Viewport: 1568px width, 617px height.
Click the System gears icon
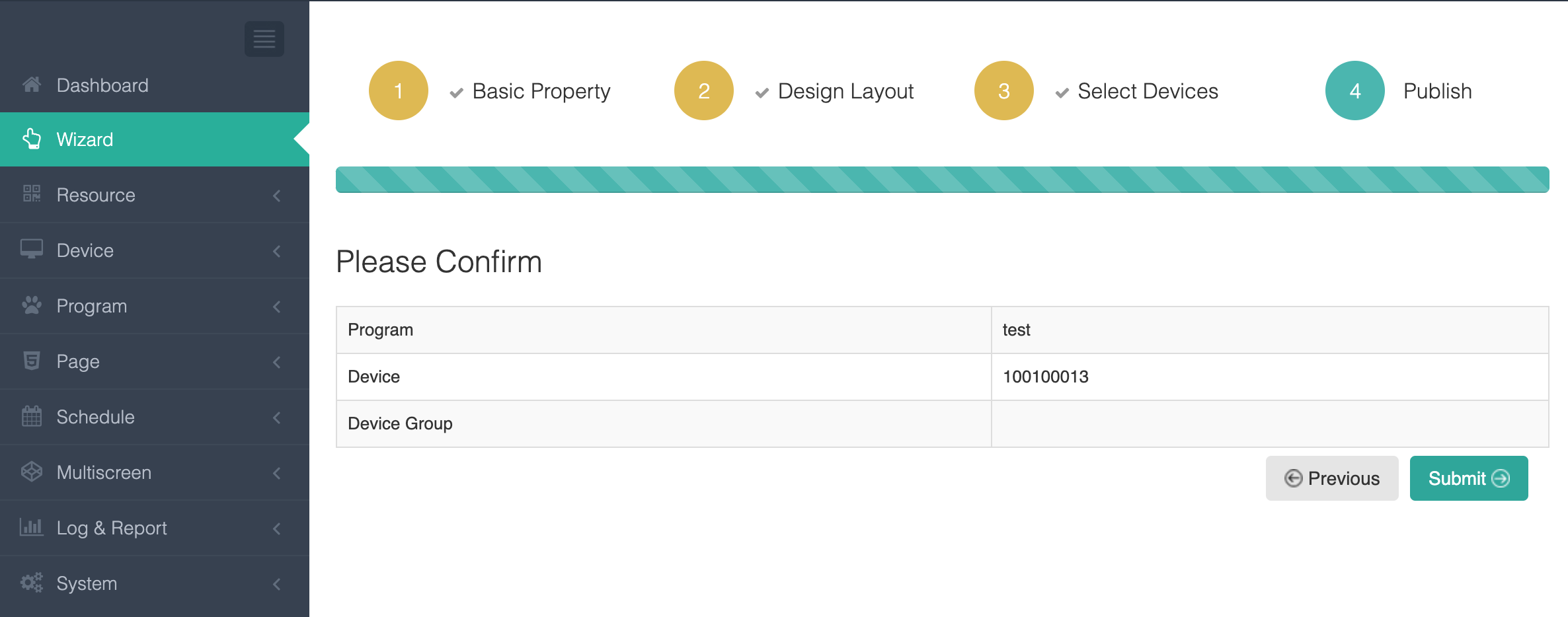coord(32,583)
